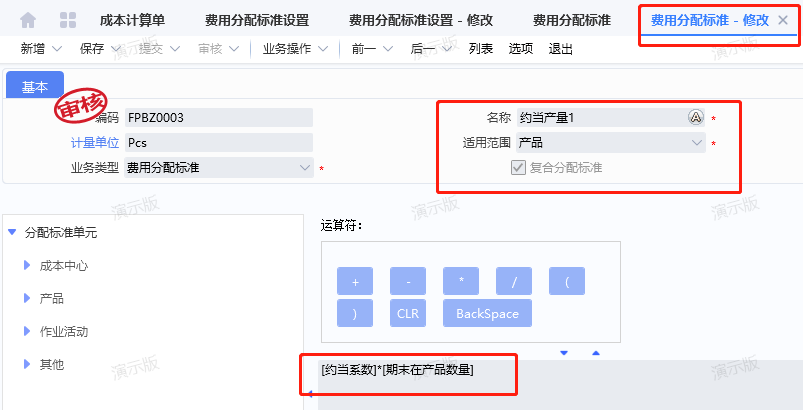Click the CLR button

coord(408,313)
